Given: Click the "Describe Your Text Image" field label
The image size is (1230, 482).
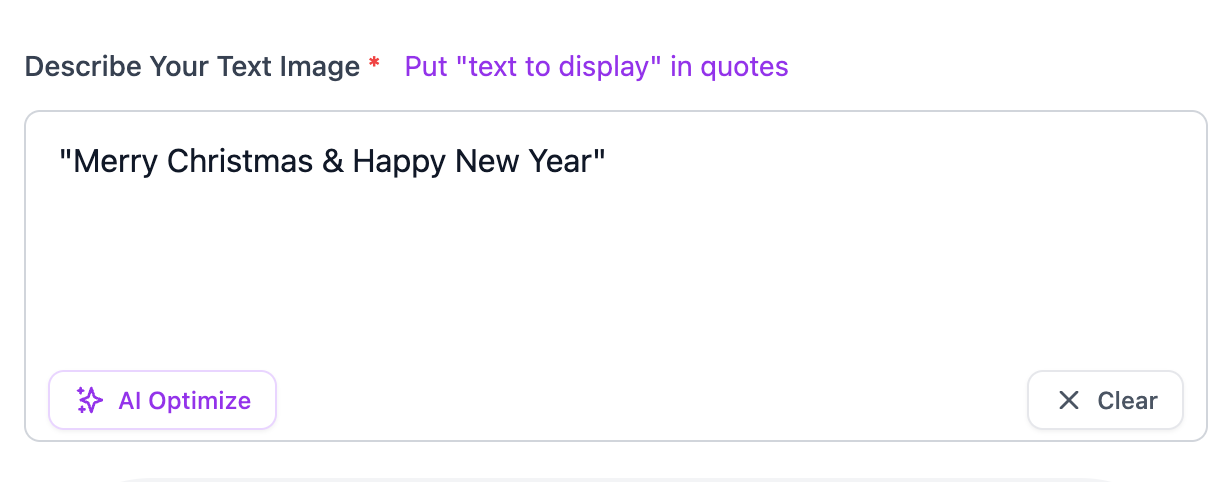Looking at the screenshot, I should coord(192,67).
